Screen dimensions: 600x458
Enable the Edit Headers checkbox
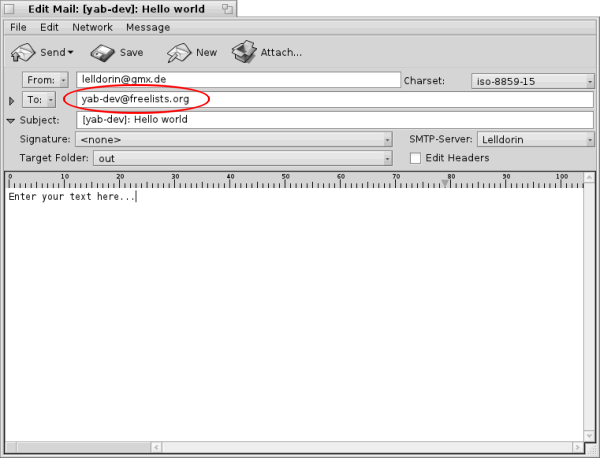click(x=416, y=158)
